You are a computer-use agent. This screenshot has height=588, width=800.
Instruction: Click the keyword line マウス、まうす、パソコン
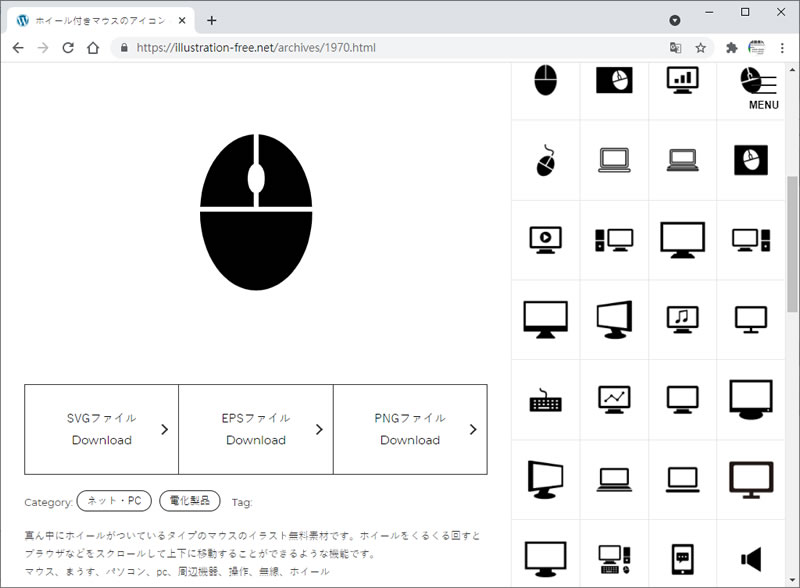point(177,572)
